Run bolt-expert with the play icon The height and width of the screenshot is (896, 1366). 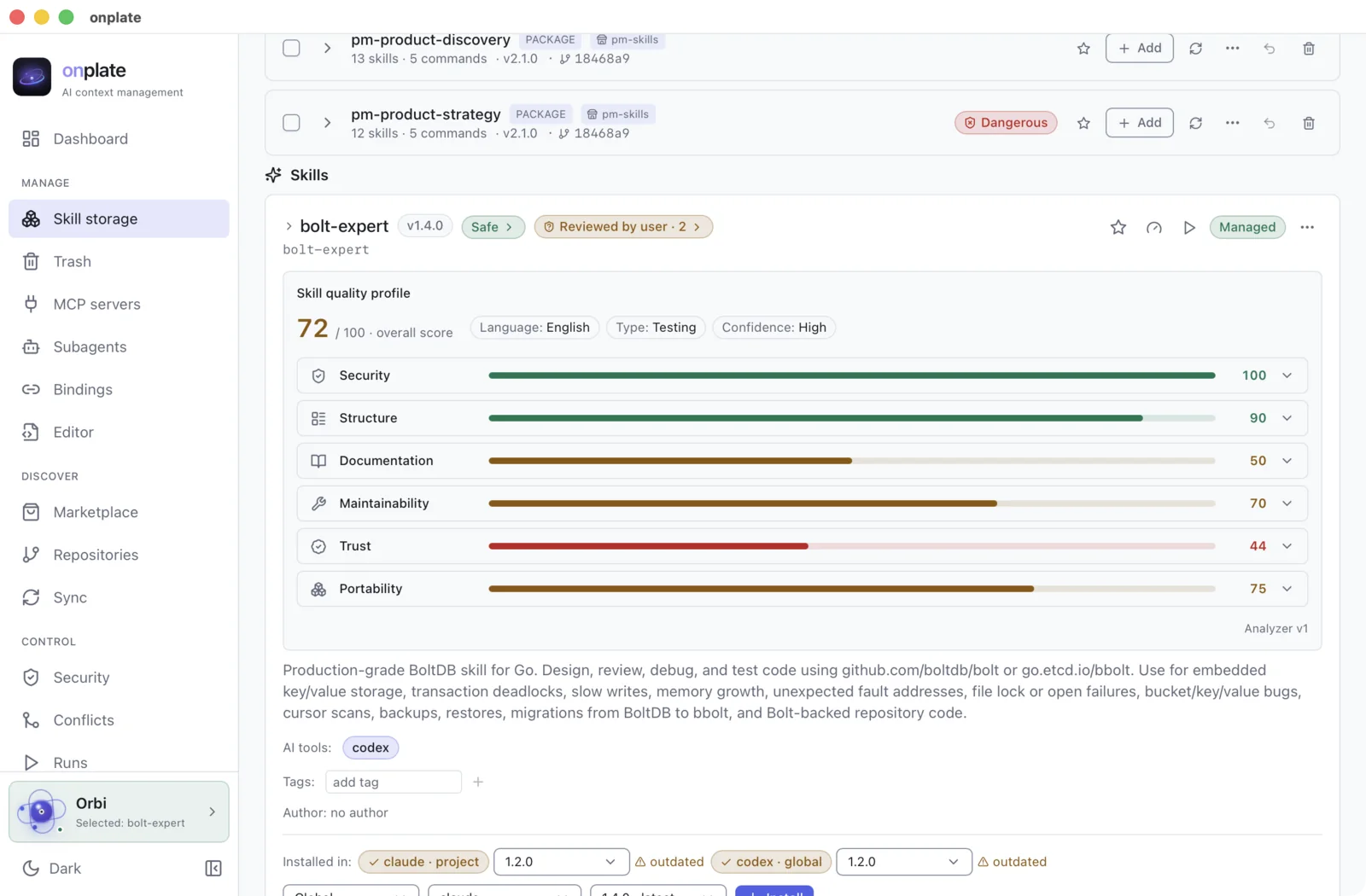click(1188, 227)
